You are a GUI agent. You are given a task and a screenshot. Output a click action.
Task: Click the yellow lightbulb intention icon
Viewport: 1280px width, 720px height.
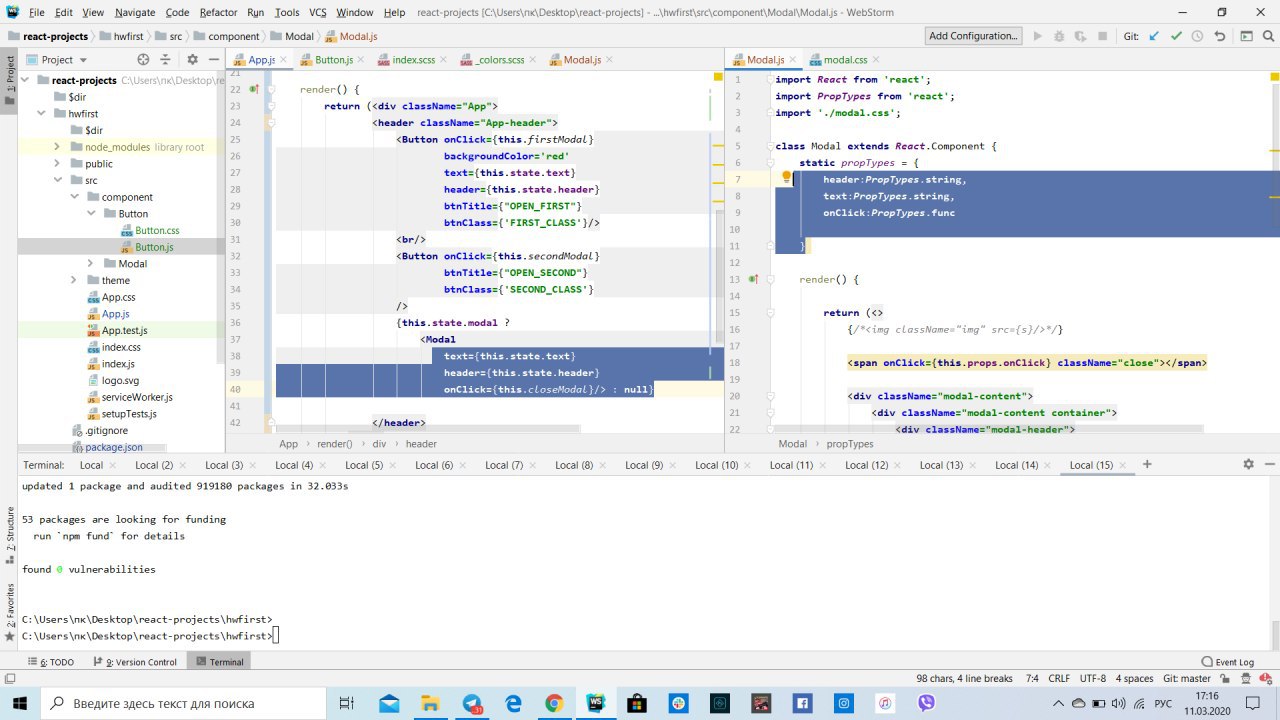pos(786,179)
